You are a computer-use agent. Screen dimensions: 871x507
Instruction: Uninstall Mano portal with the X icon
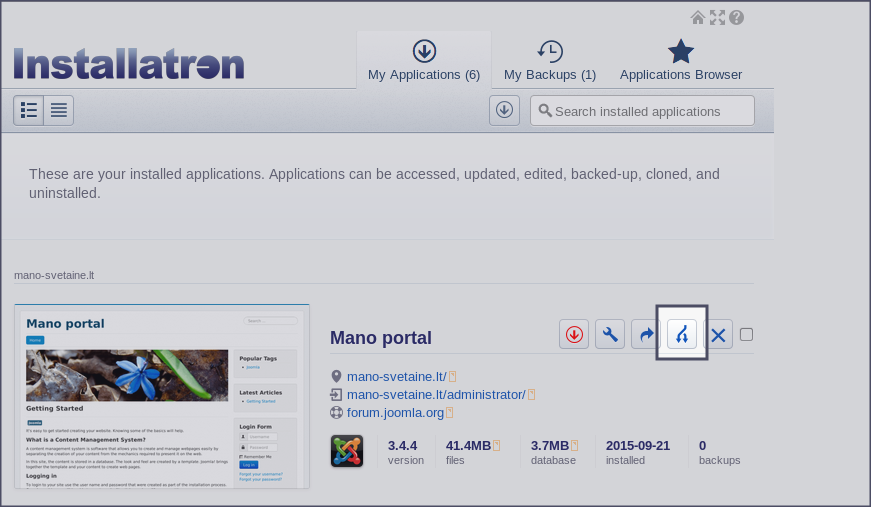click(718, 335)
